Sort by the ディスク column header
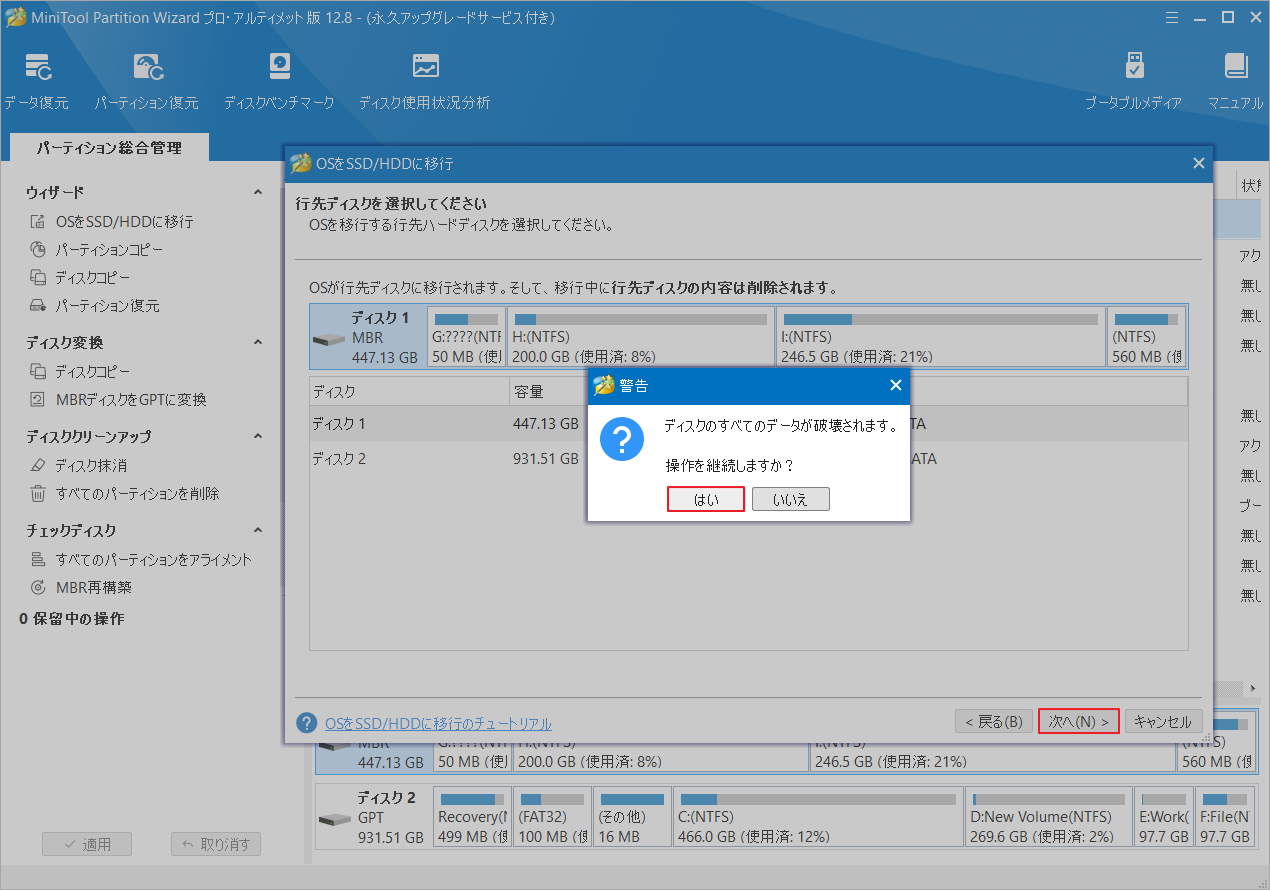 410,392
